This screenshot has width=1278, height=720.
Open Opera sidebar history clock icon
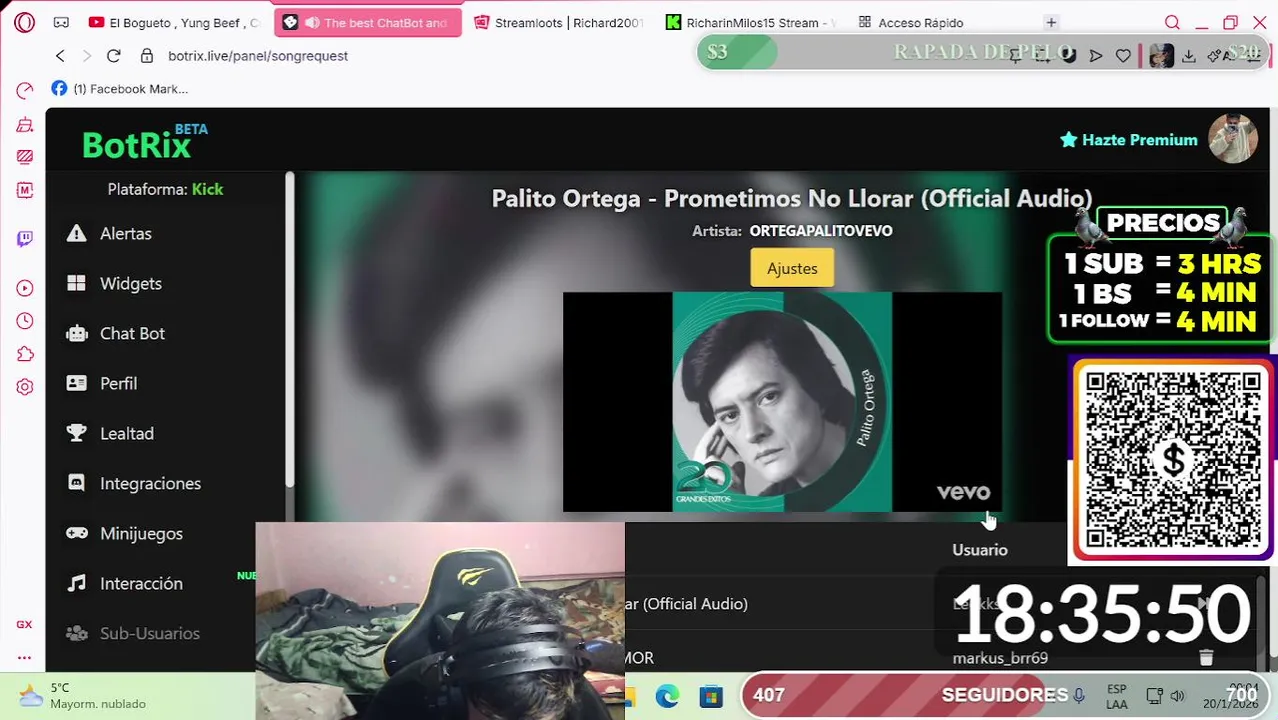25,321
